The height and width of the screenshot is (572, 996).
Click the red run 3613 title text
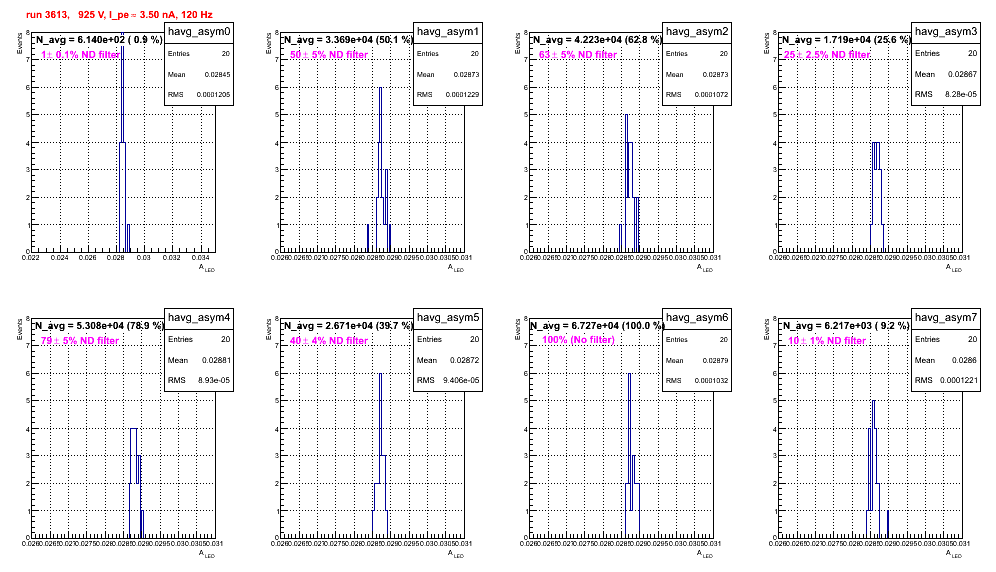coord(119,15)
